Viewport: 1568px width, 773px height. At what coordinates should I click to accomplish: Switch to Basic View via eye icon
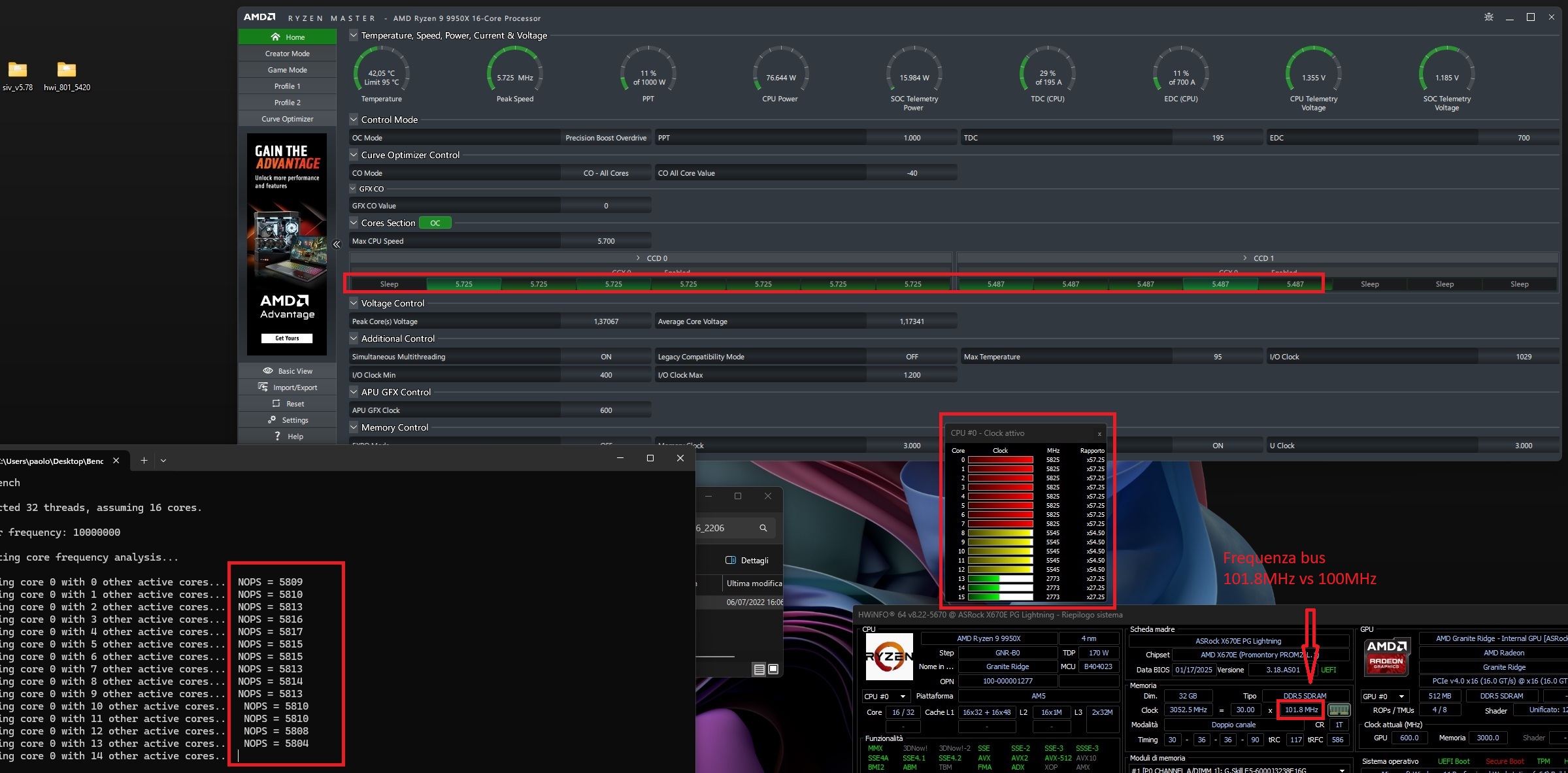coord(268,370)
